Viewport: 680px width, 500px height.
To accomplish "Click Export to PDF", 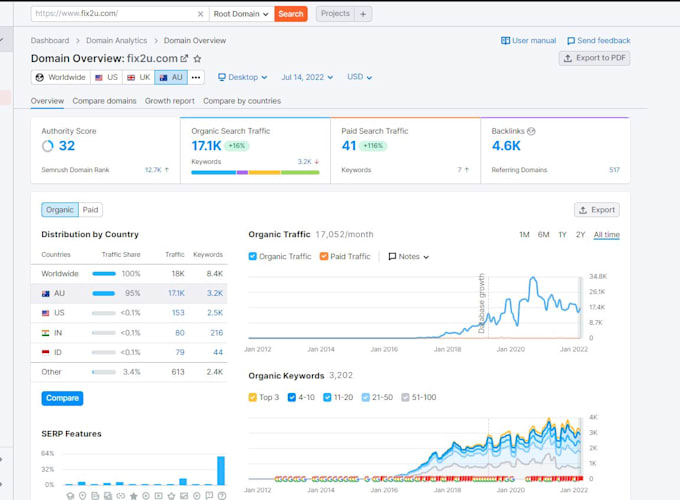I will coord(595,58).
